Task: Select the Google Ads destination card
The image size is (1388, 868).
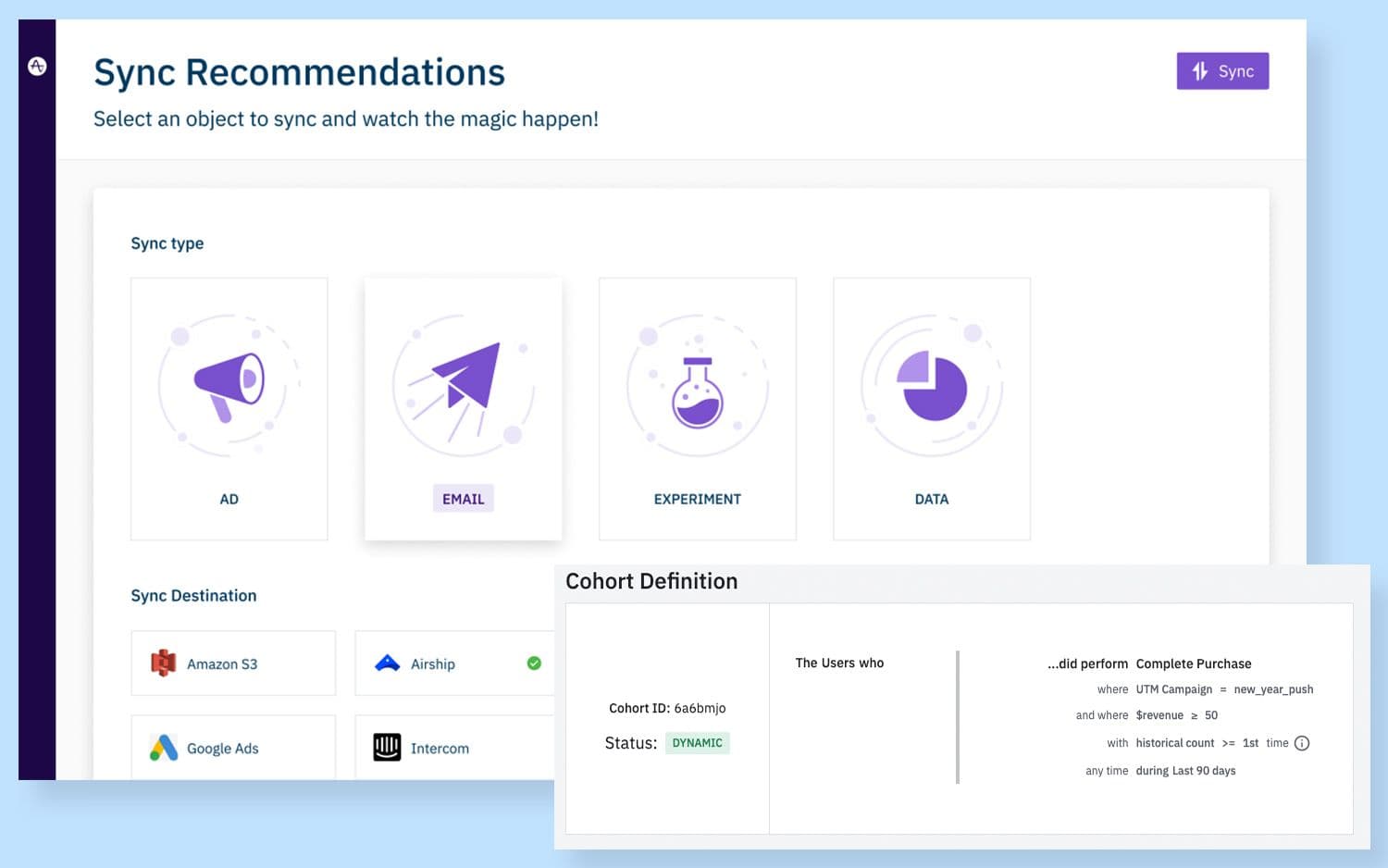Action: (233, 747)
